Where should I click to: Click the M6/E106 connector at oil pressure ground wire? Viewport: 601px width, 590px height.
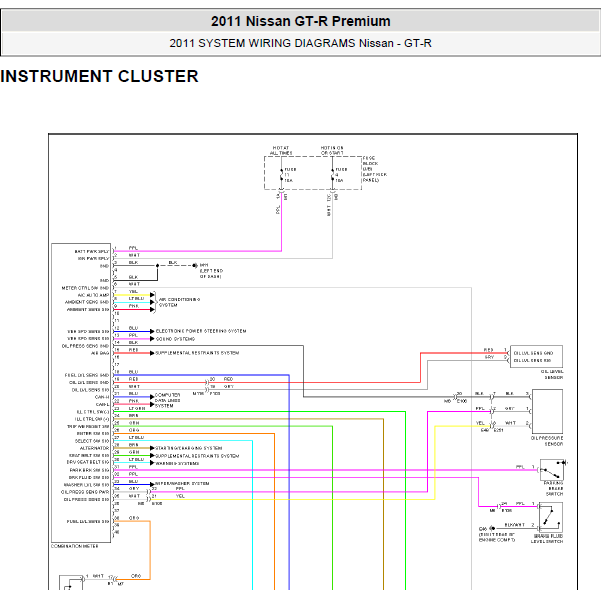(x=455, y=397)
